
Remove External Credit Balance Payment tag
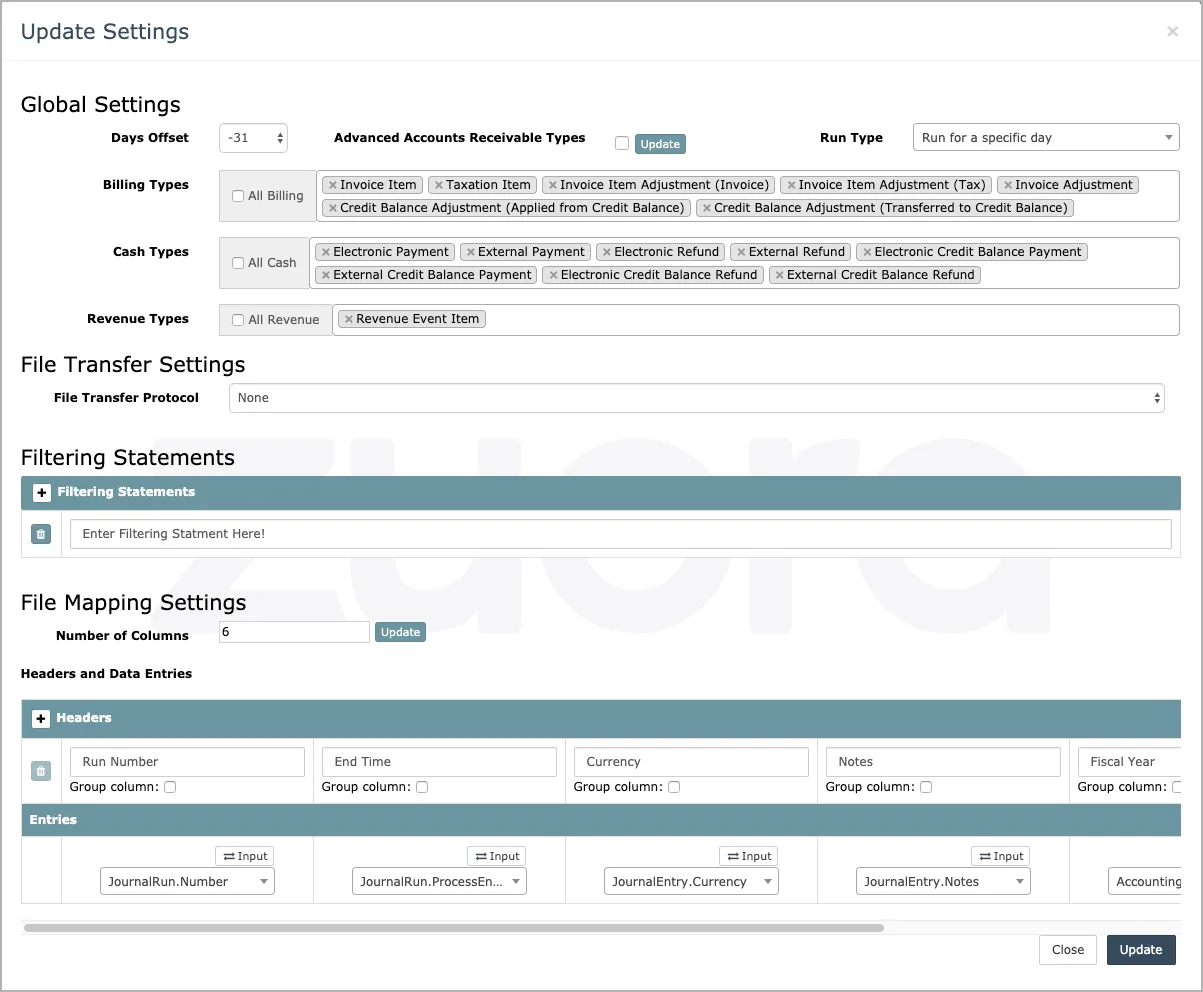click(326, 275)
